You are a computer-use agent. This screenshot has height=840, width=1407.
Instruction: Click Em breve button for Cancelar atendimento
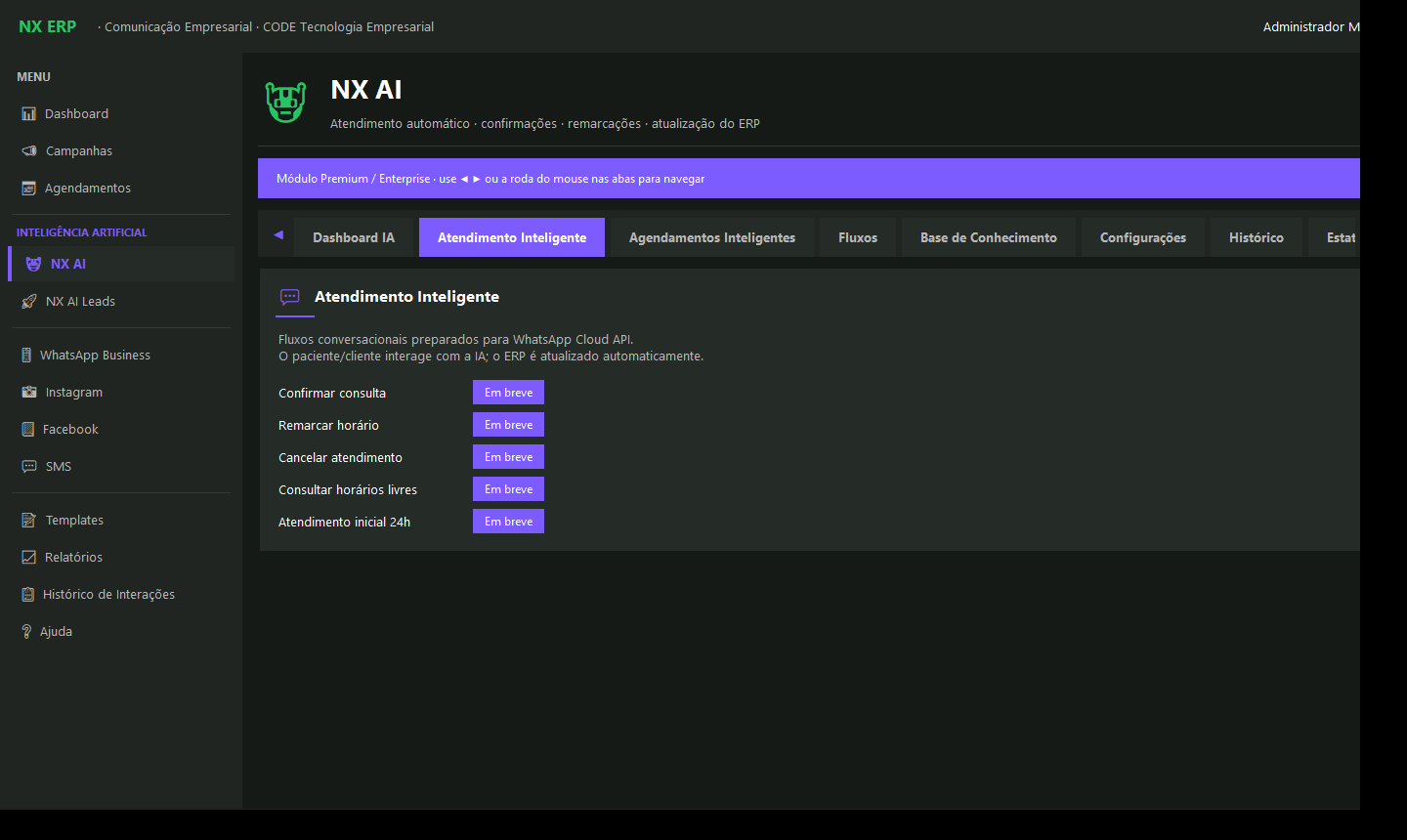click(508, 457)
